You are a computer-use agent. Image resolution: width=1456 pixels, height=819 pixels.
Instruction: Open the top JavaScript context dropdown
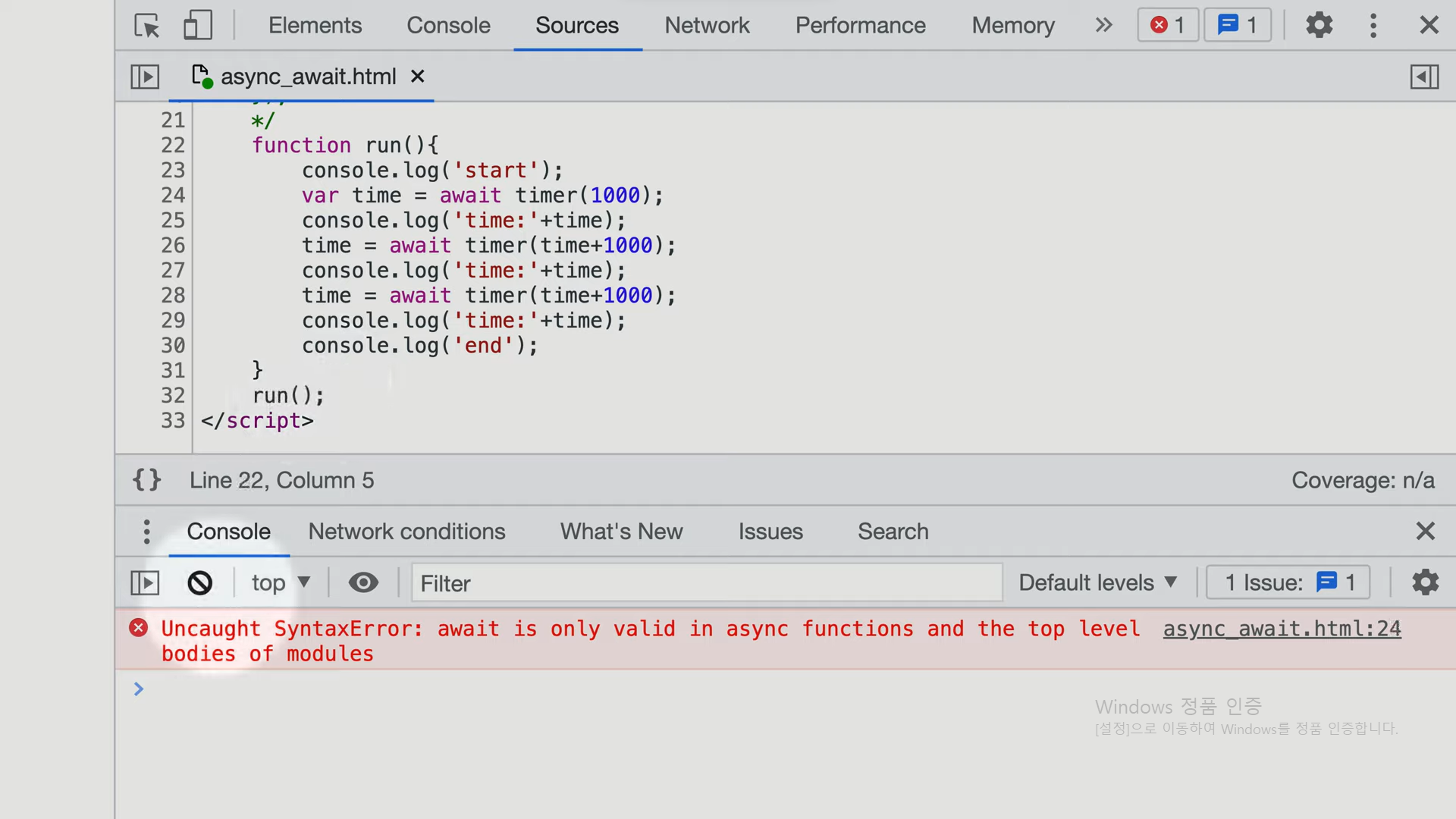pyautogui.click(x=281, y=582)
